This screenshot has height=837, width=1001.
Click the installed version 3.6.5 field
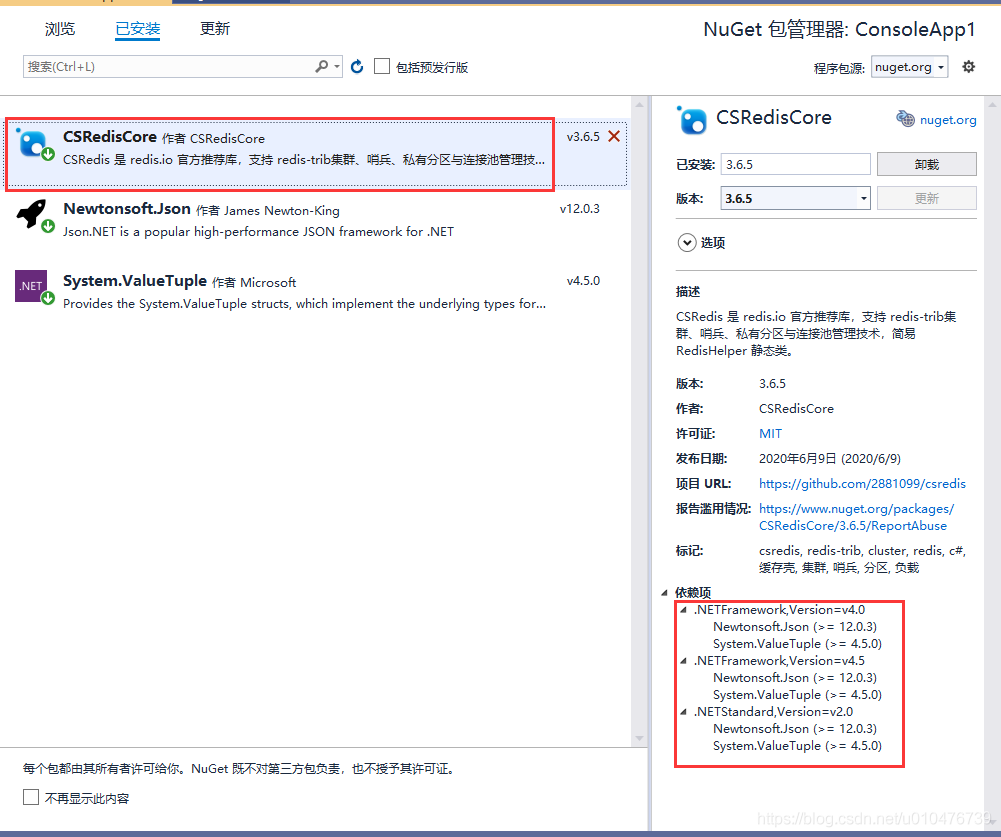(x=795, y=164)
